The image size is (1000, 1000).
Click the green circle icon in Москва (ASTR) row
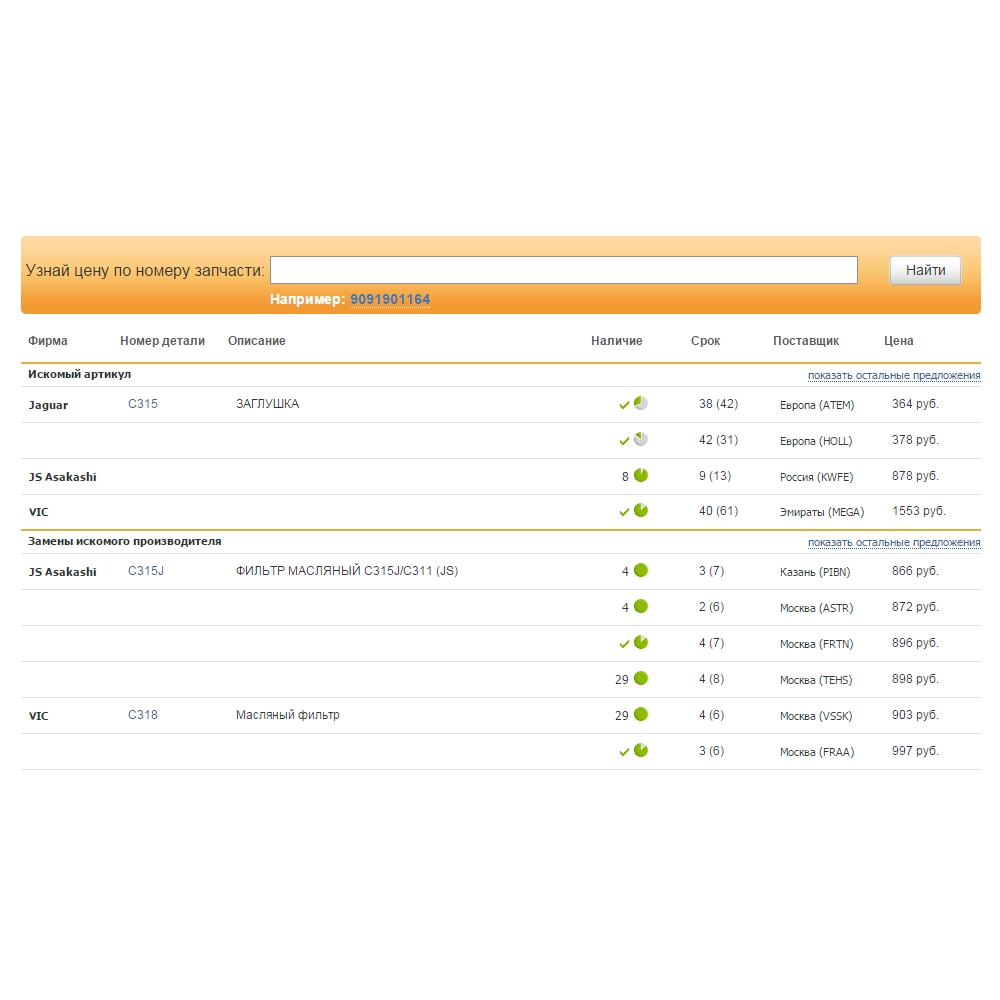(x=641, y=606)
